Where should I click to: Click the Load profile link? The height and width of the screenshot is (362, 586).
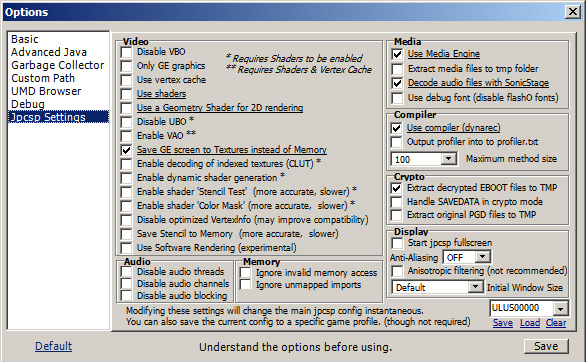pos(530,323)
